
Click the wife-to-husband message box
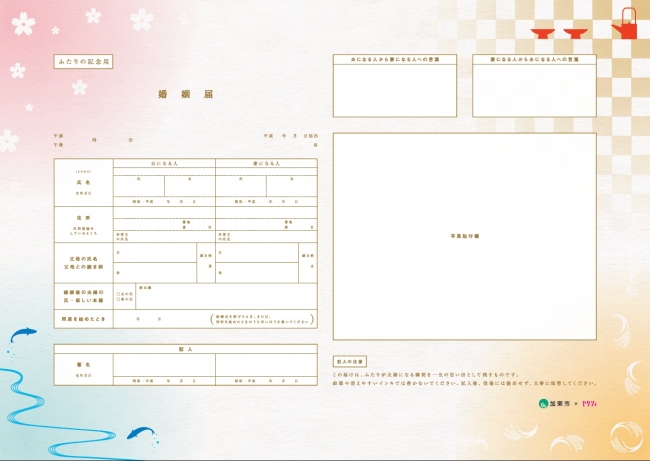[534, 91]
